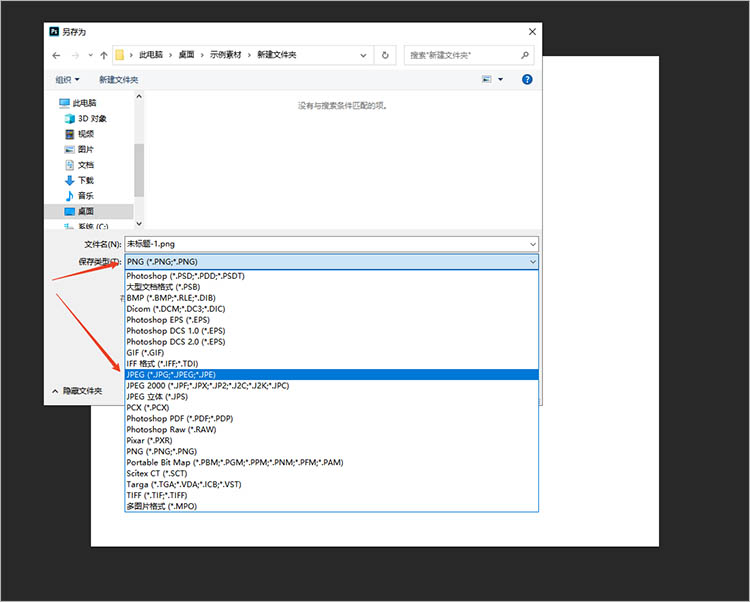Choose 大型文档格式 (*.PSB) format

tap(331, 287)
